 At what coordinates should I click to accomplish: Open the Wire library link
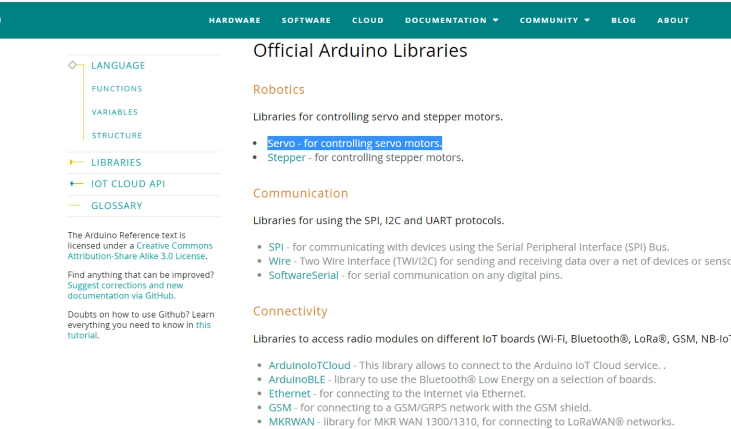coord(279,261)
